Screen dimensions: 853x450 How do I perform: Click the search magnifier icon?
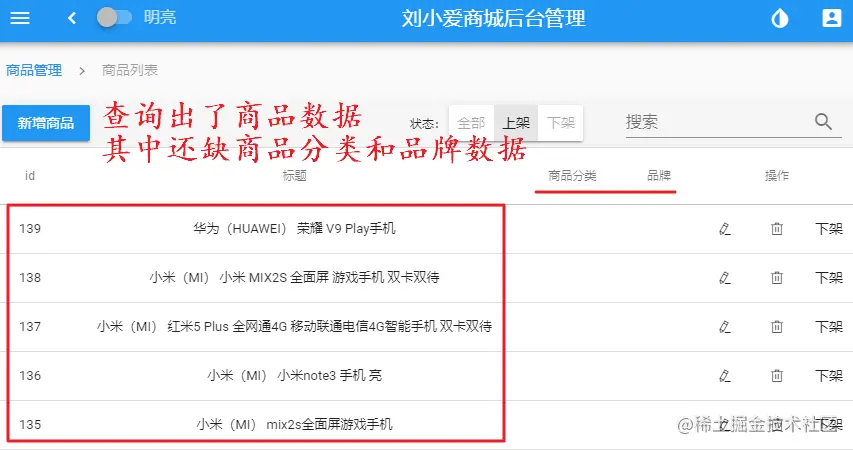[x=824, y=121]
